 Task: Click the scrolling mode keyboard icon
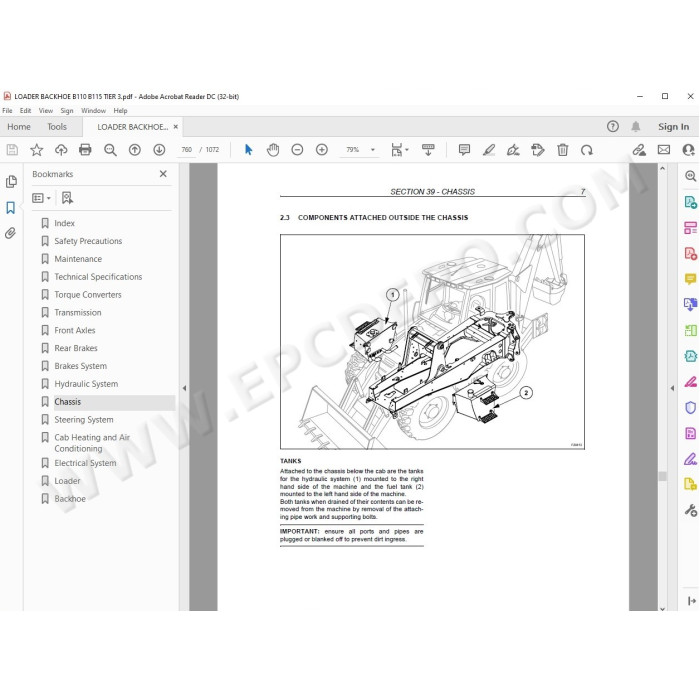coord(428,150)
